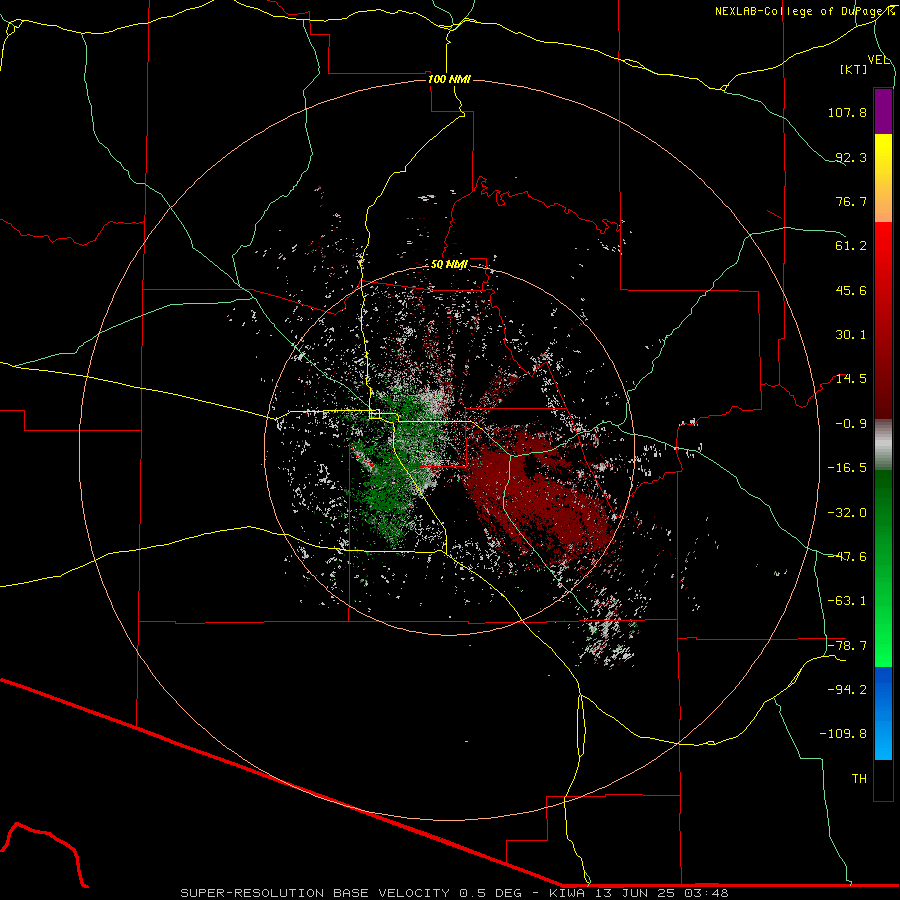Click the -109.8 value on the velocity scale

tap(844, 734)
